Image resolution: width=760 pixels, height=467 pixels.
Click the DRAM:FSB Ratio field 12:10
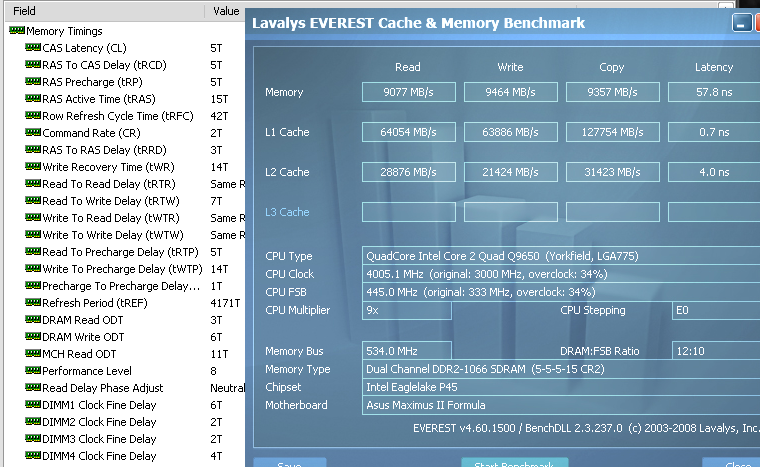716,351
